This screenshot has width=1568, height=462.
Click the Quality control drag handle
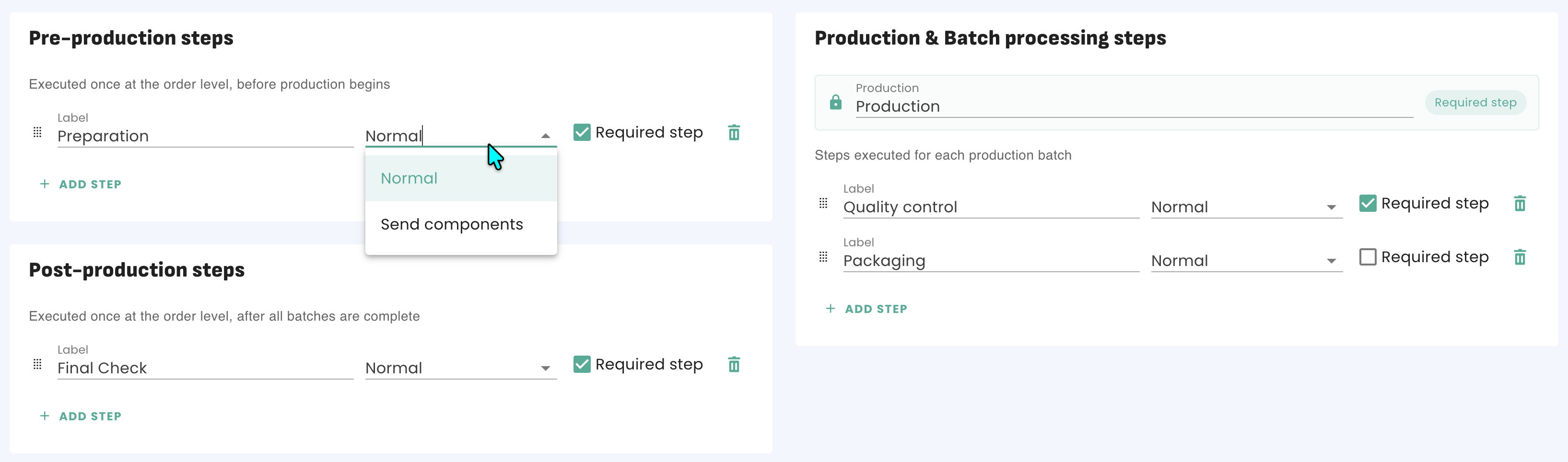pos(823,203)
